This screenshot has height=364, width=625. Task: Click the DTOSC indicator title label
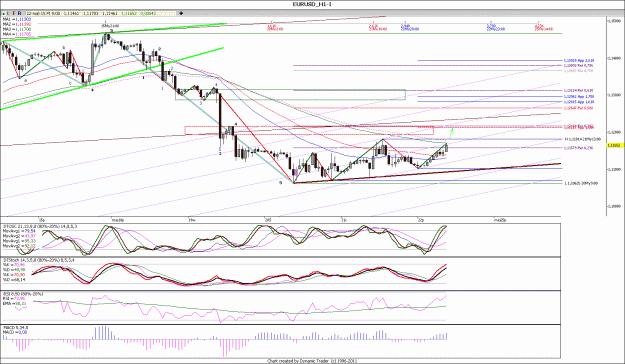pyautogui.click(x=40, y=226)
